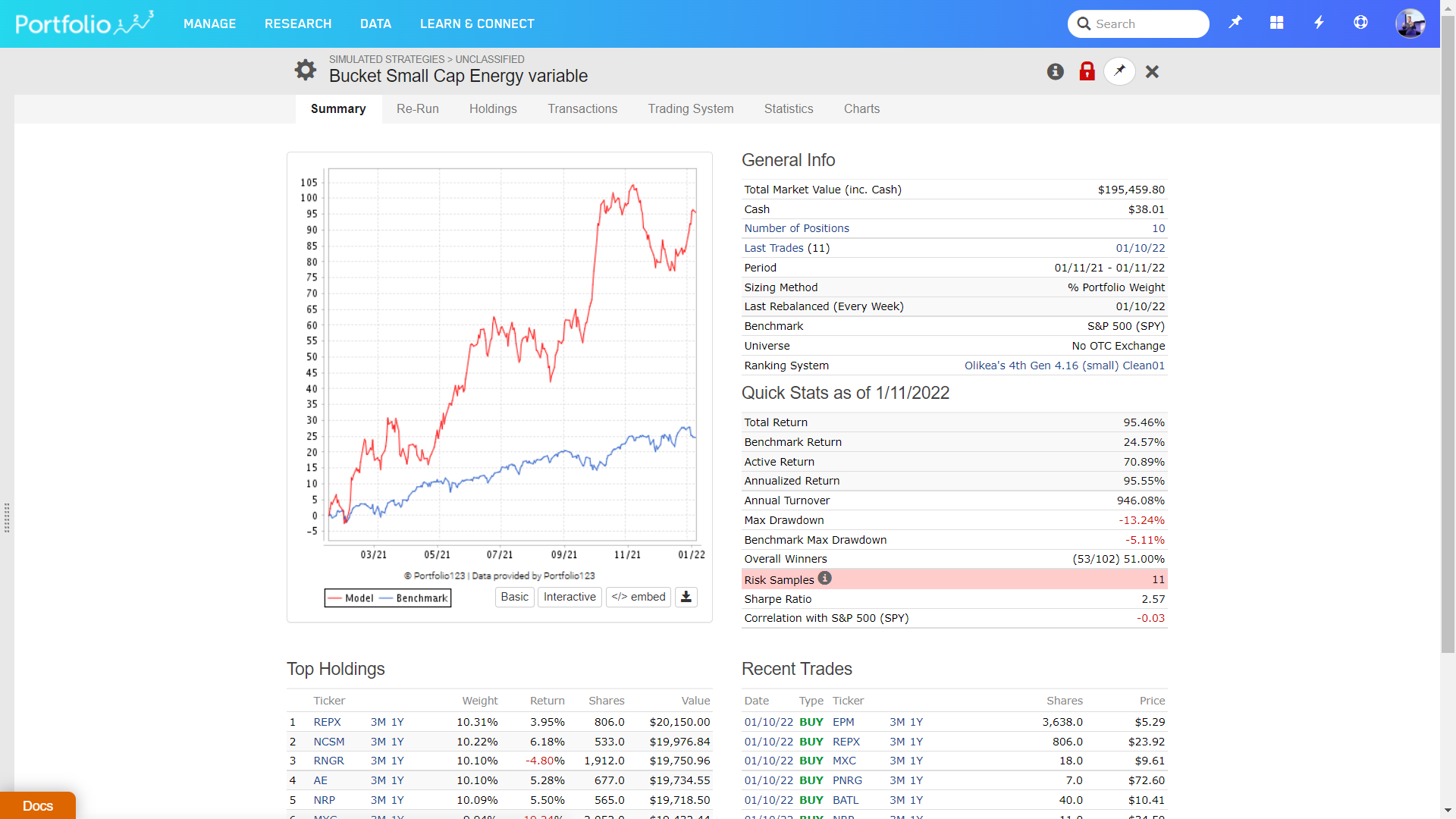
Task: Click the lightning bolt icon
Action: tap(1319, 23)
